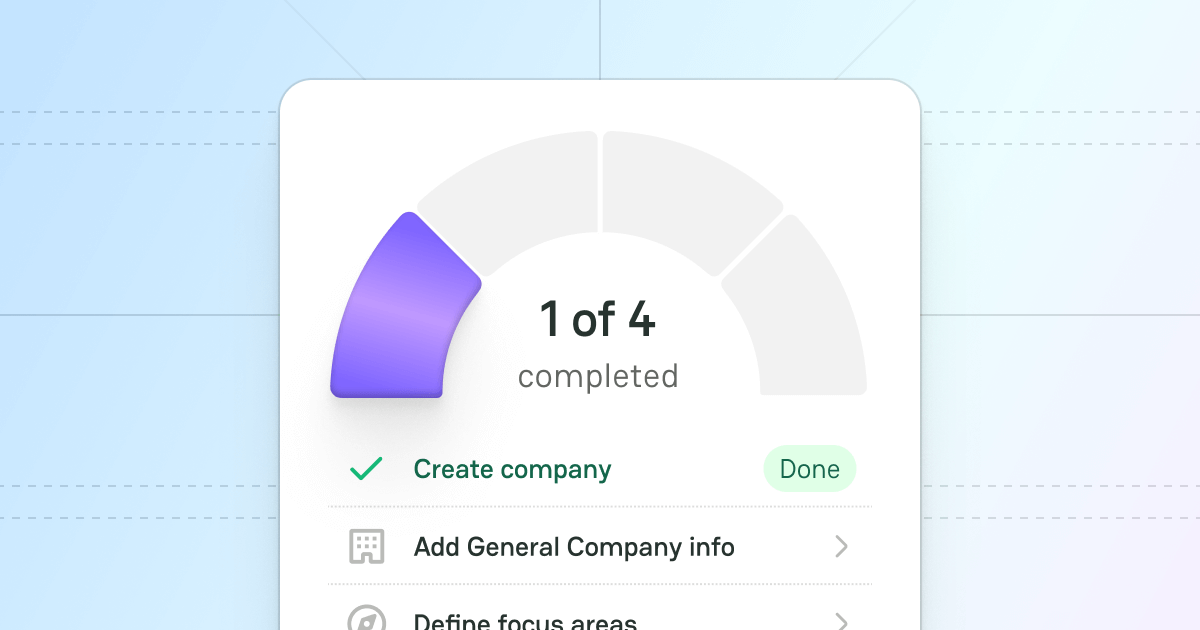Click the blue background left of the card
The width and height of the screenshot is (1200, 630).
(x=140, y=400)
